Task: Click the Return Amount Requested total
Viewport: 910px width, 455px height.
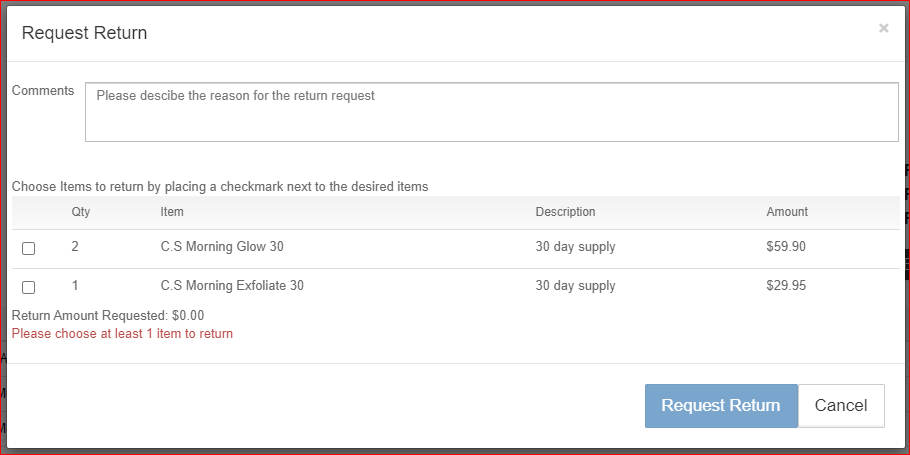Action: click(x=108, y=316)
